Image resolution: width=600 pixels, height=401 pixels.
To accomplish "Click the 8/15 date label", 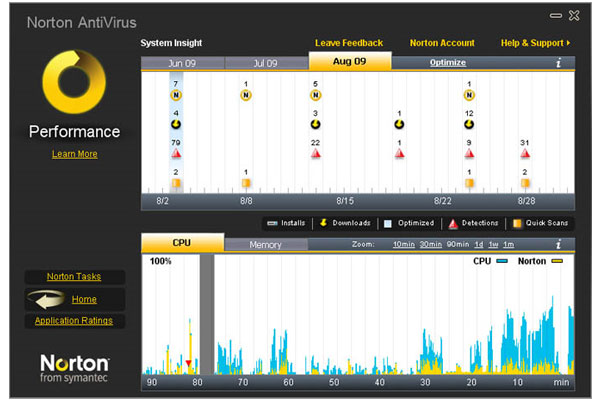I will click(345, 201).
